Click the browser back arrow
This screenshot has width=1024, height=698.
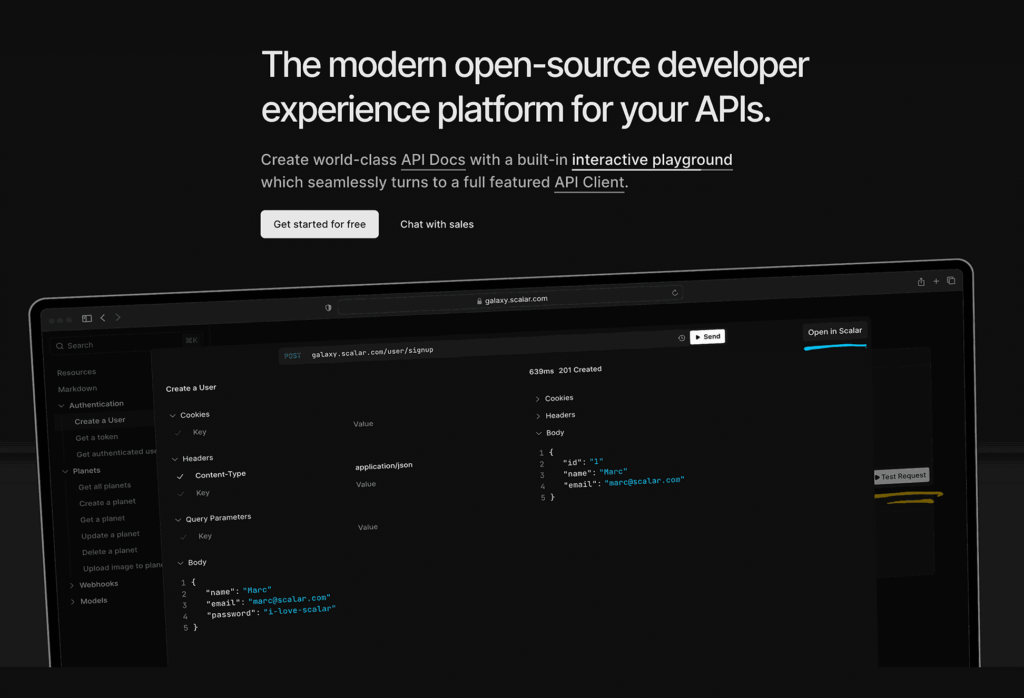[x=103, y=317]
